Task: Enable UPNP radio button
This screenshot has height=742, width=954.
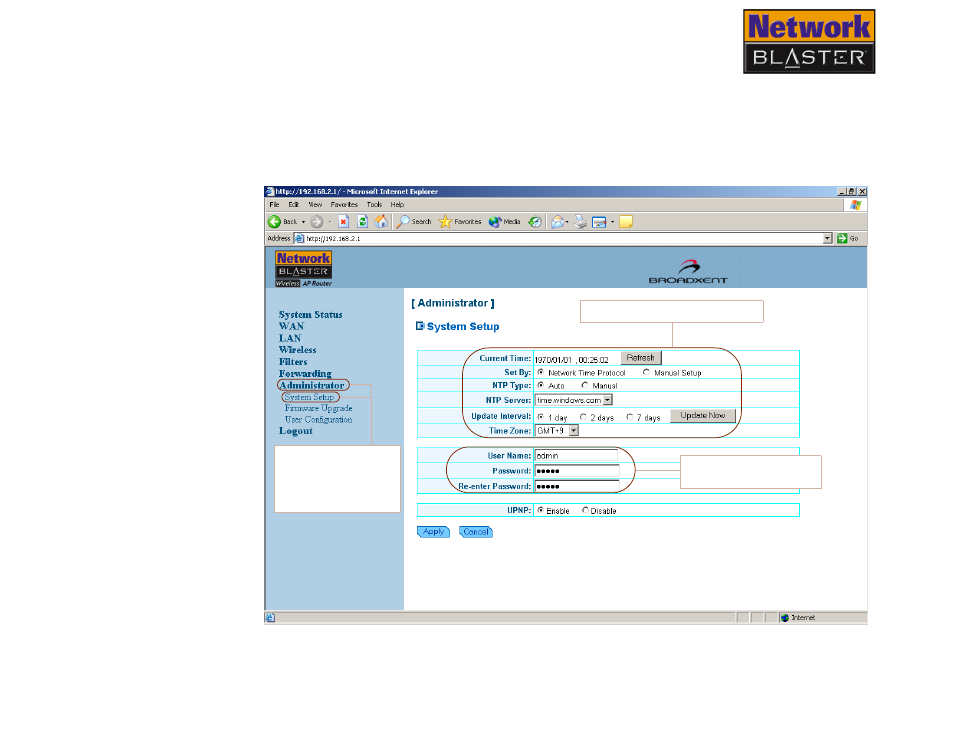Action: 541,510
